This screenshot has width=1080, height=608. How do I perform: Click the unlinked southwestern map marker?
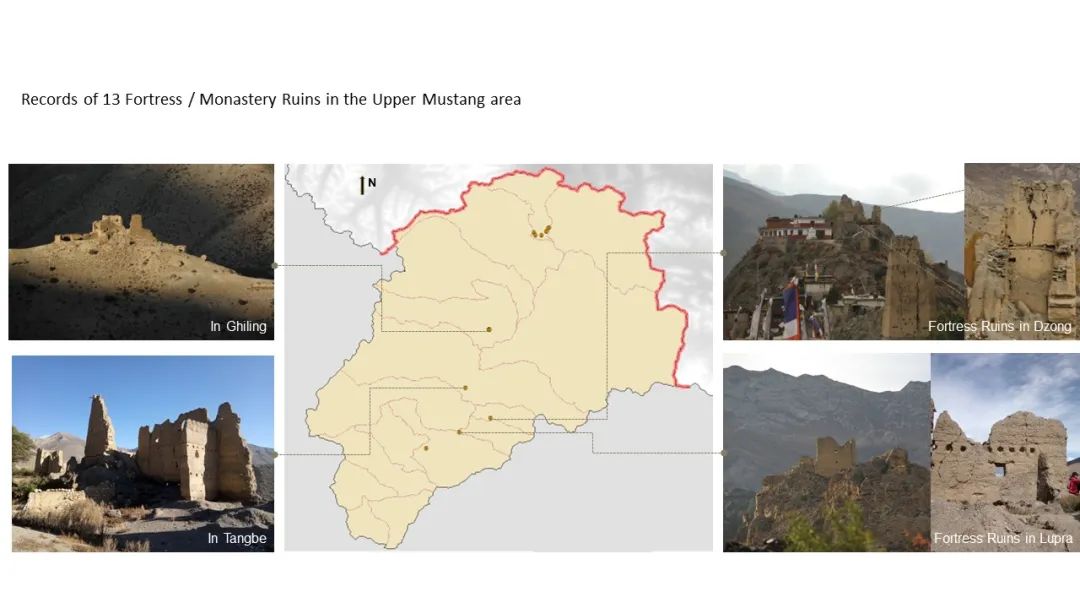[426, 448]
